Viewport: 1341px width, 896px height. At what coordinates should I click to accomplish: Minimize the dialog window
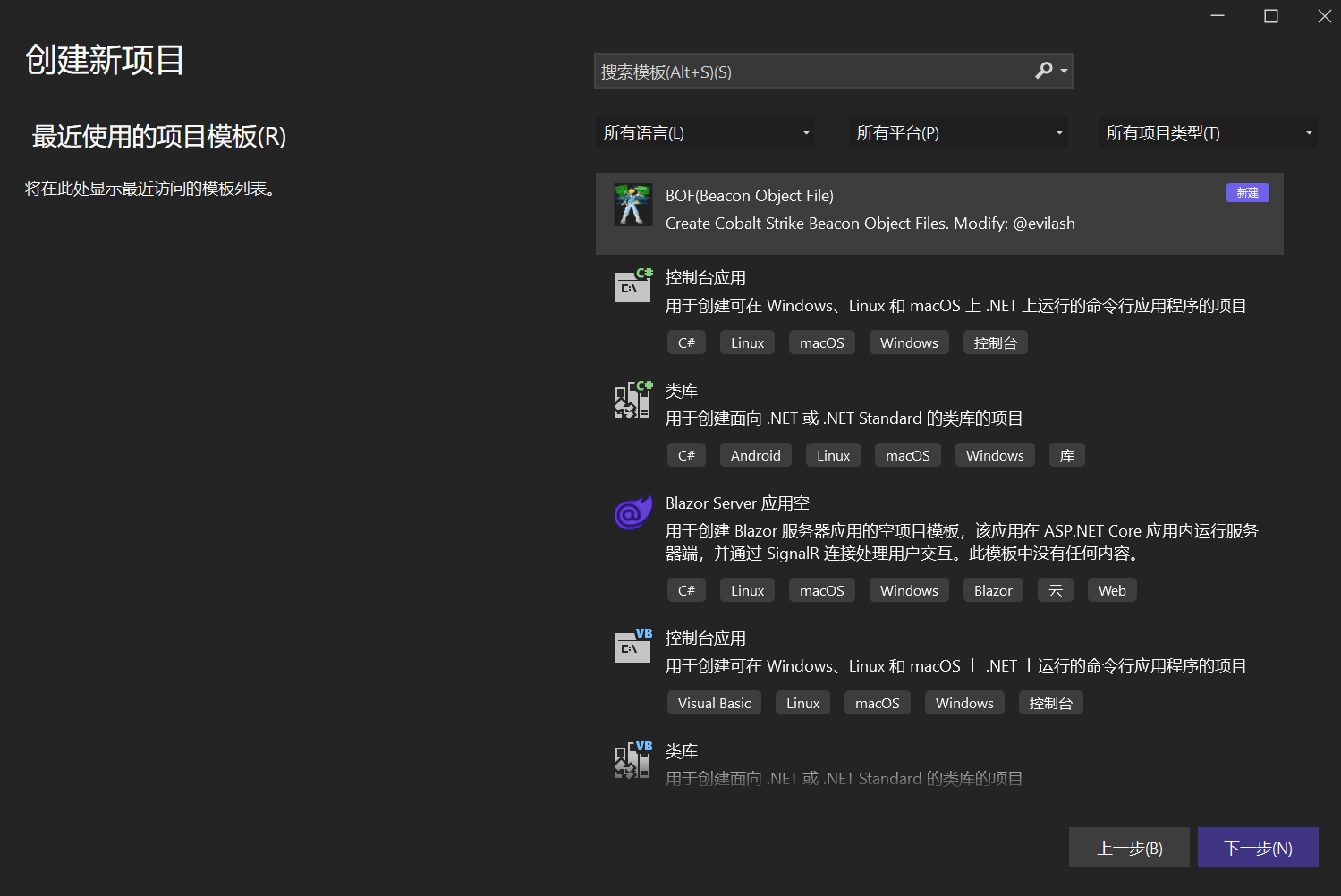[x=1218, y=16]
